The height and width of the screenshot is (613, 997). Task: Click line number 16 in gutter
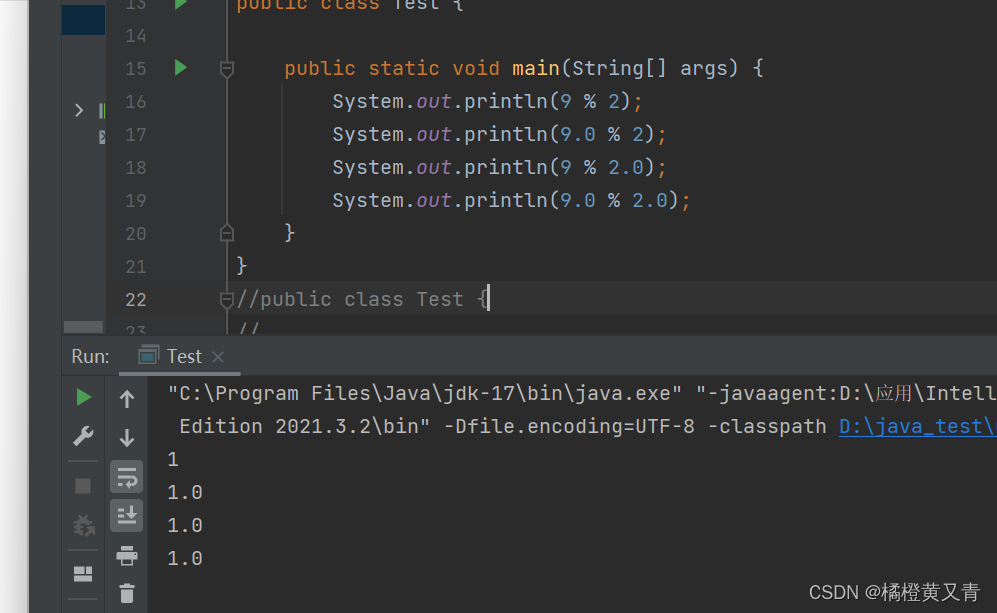point(135,102)
